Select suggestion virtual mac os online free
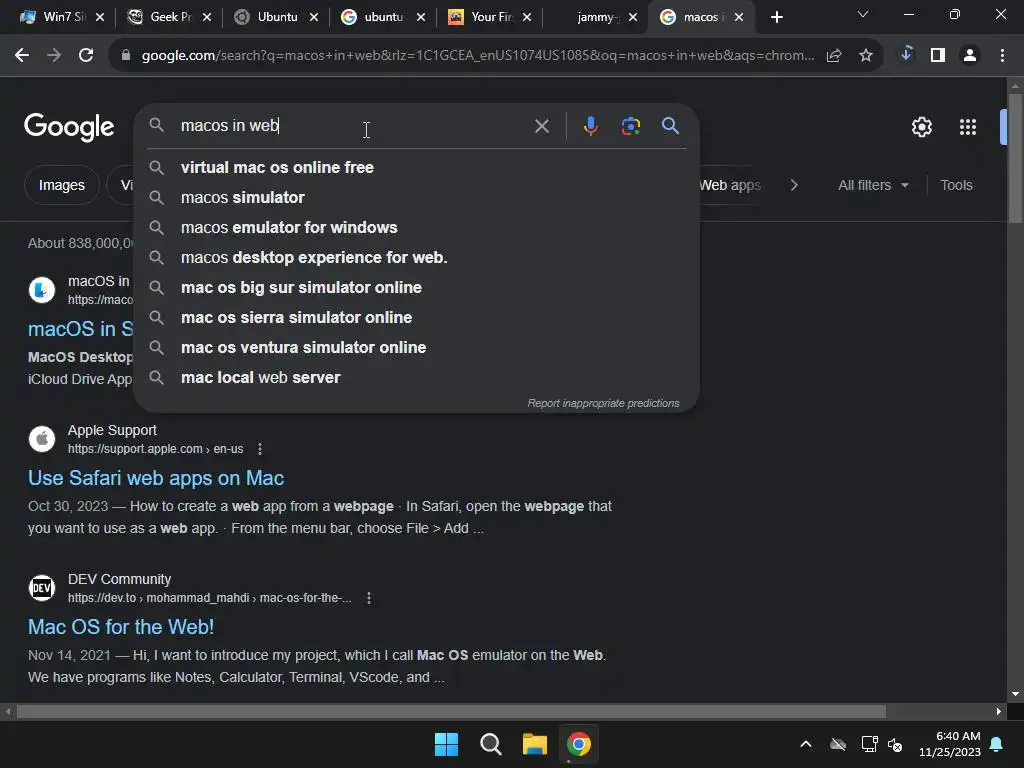 click(416, 168)
